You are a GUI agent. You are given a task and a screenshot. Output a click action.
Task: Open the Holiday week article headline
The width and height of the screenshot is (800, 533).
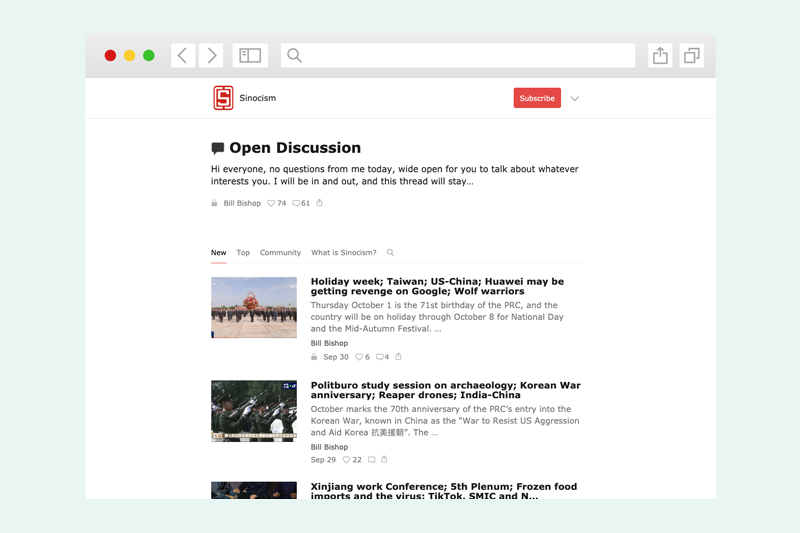coord(437,286)
